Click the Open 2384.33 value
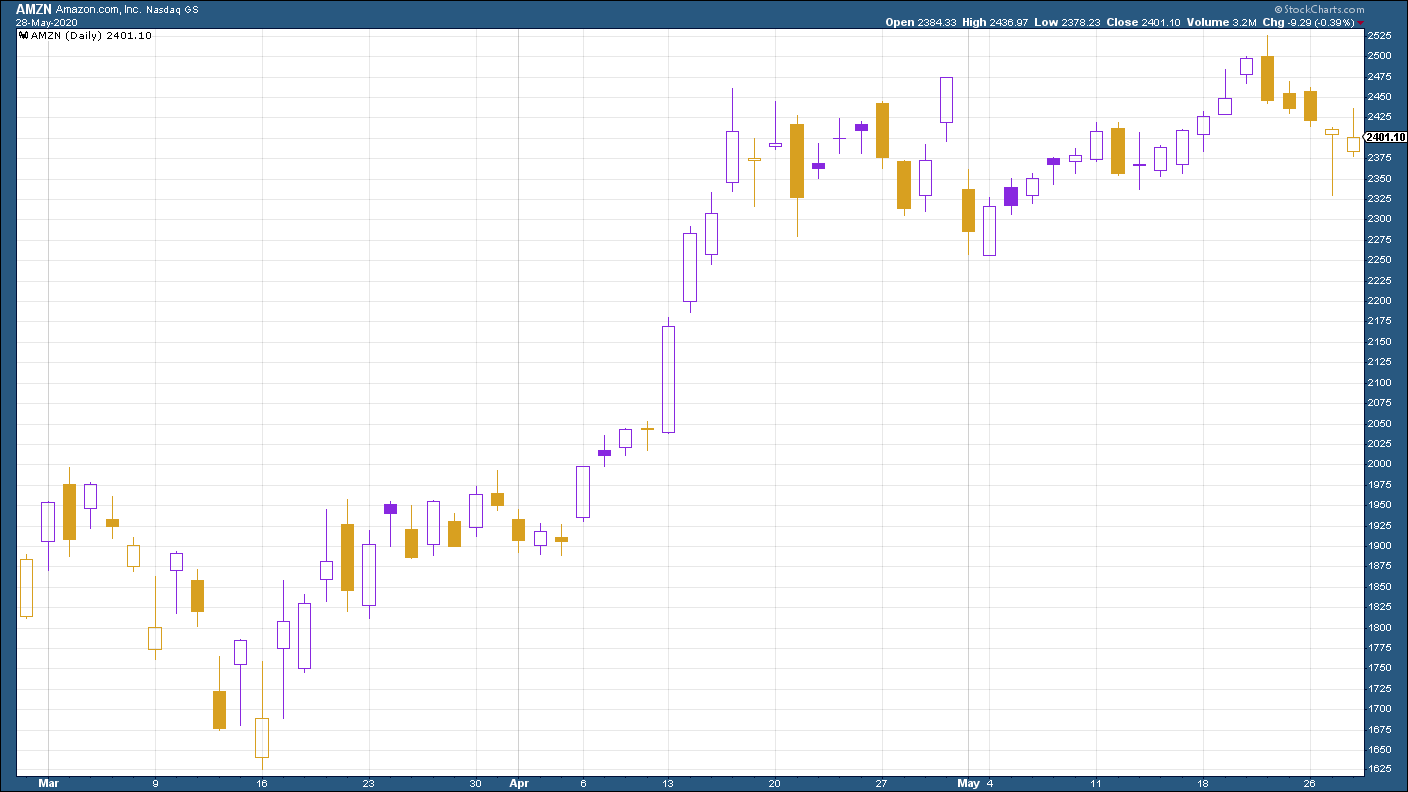Screen dimensions: 1408x792 pyautogui.click(x=921, y=22)
